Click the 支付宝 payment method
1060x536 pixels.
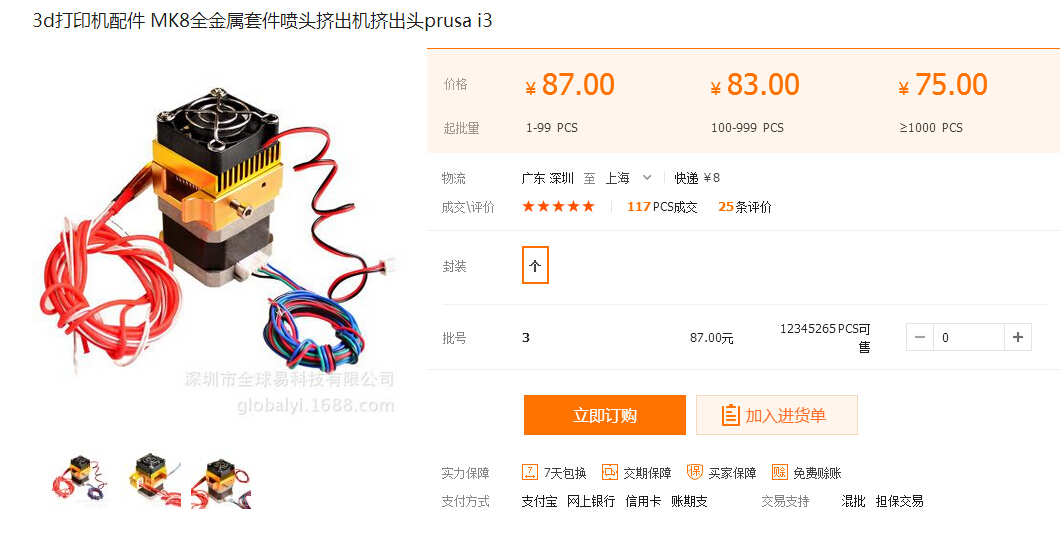539,502
